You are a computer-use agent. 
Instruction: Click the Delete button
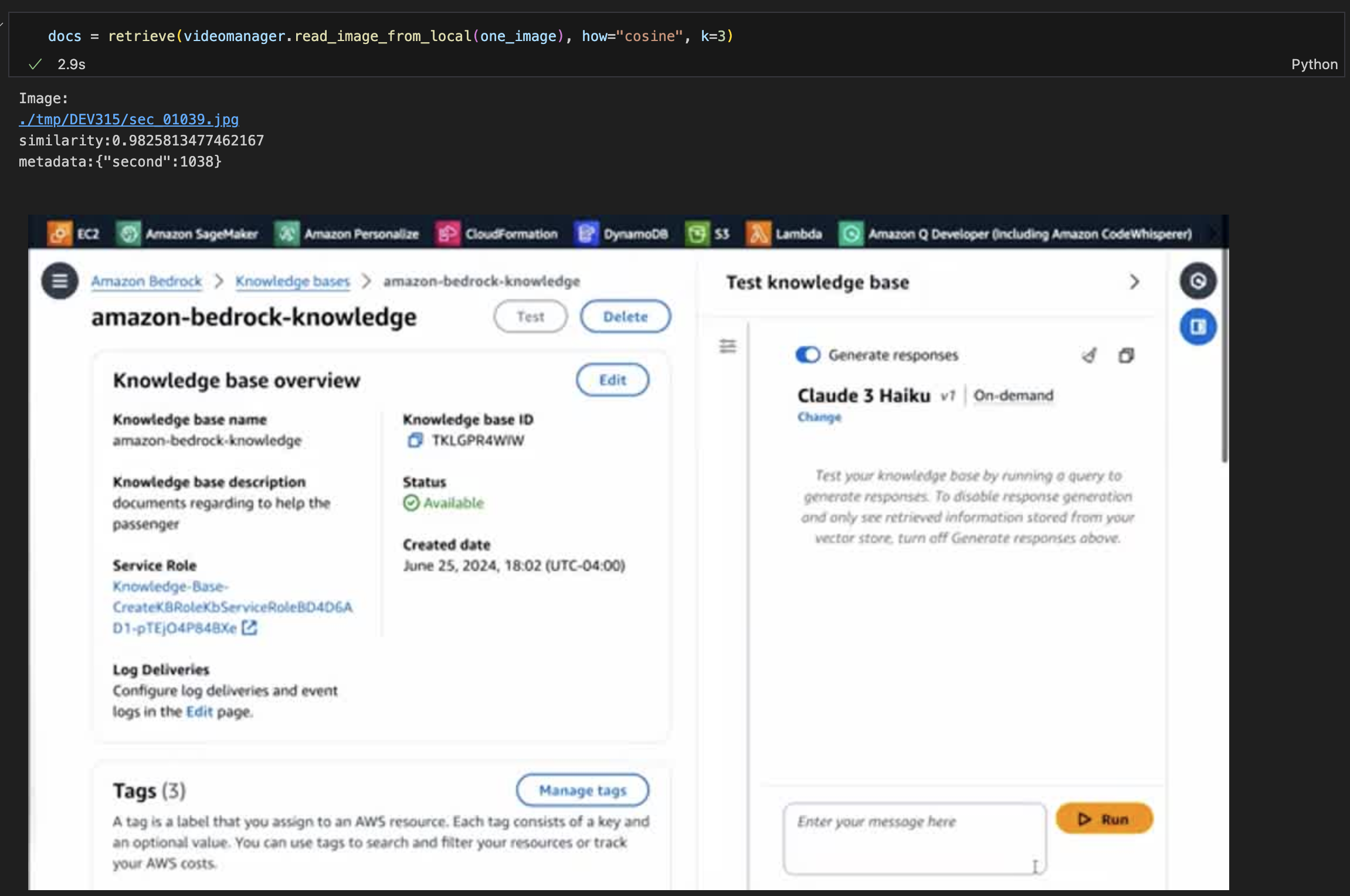tap(625, 317)
